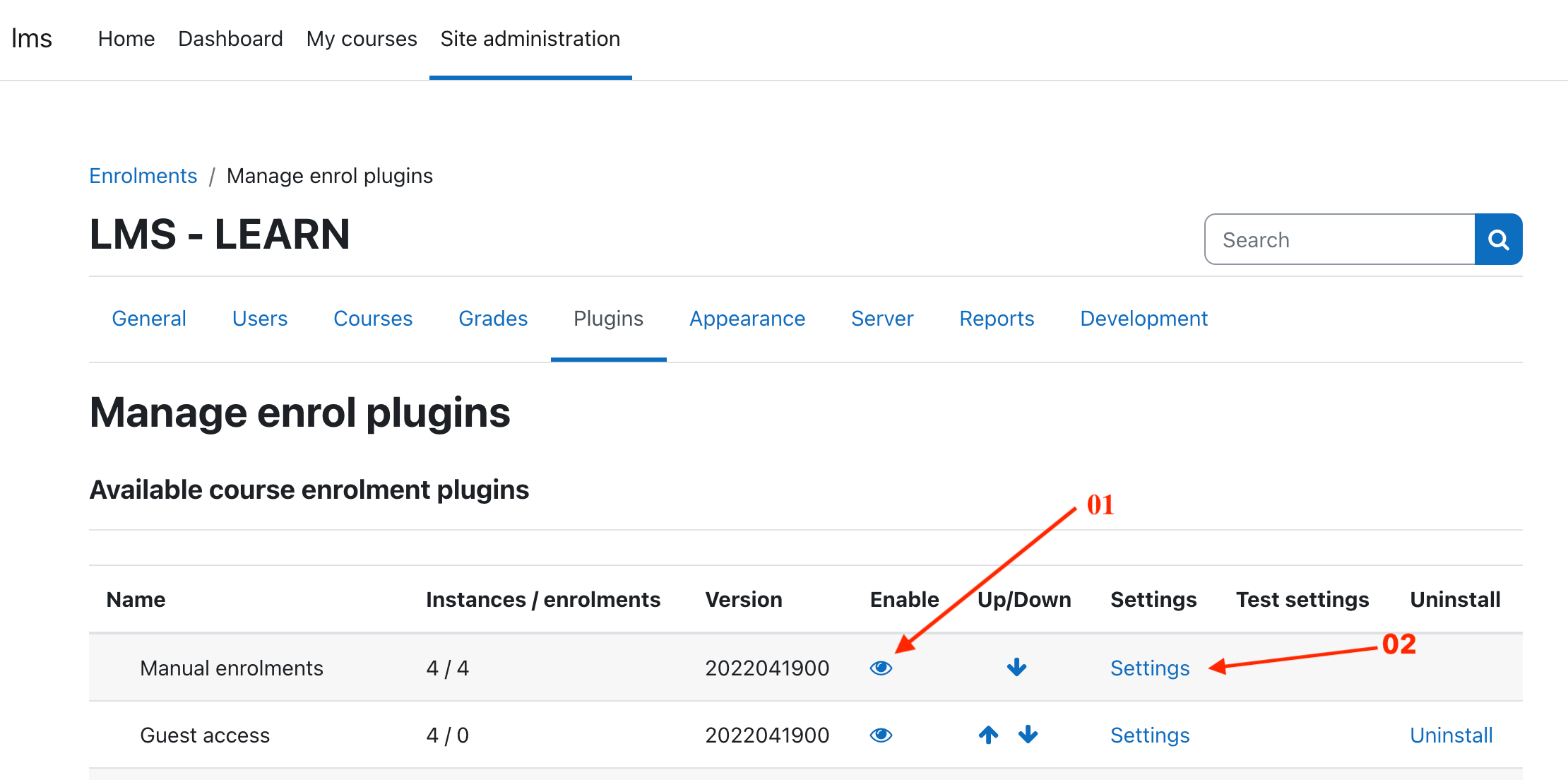Click the search magnifier button
Screen dimensions: 1568x780
pyautogui.click(x=1498, y=240)
